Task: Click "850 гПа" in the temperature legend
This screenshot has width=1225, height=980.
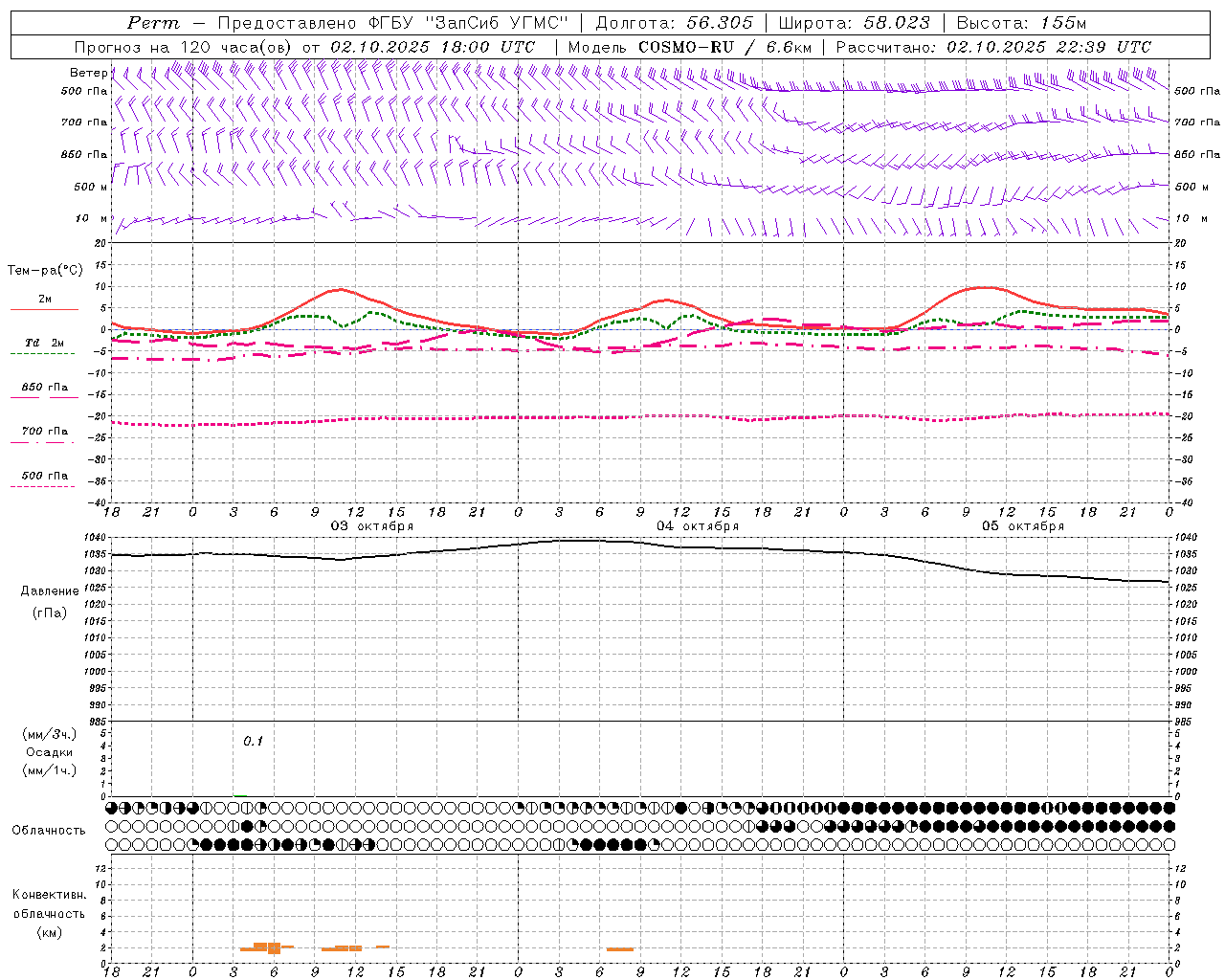Action: 44,388
